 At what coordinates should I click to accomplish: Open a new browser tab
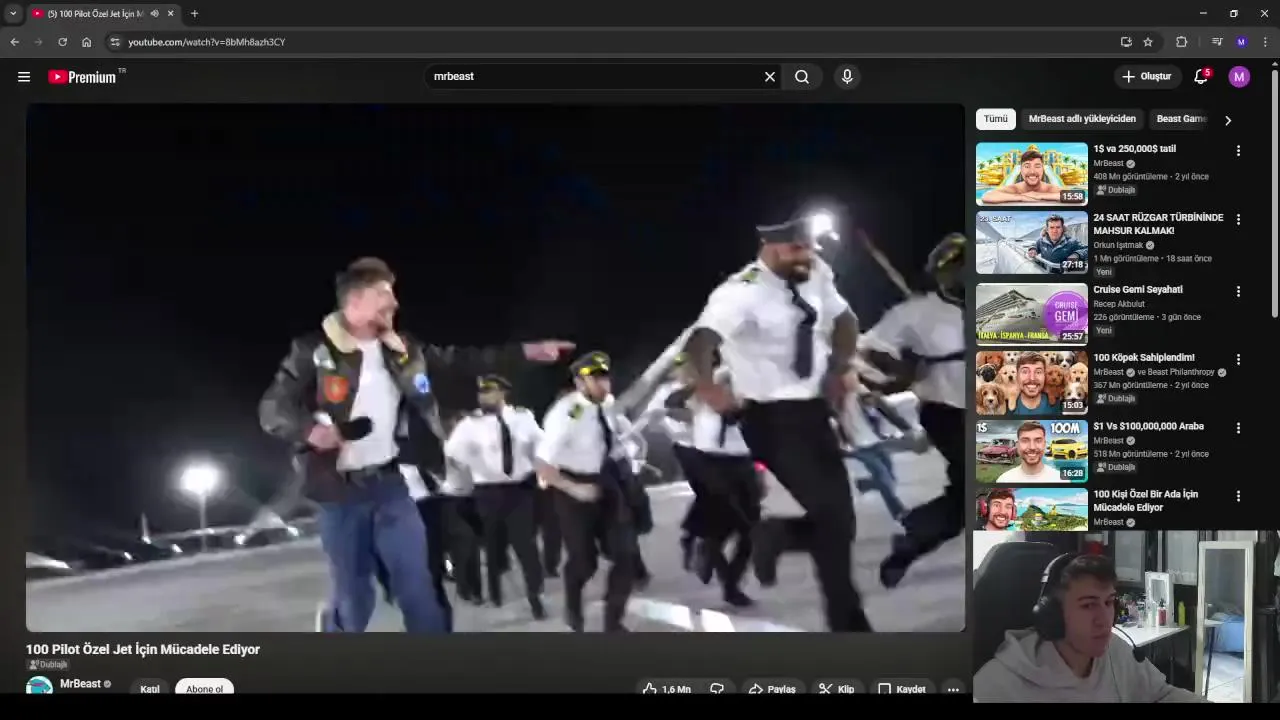(x=194, y=14)
